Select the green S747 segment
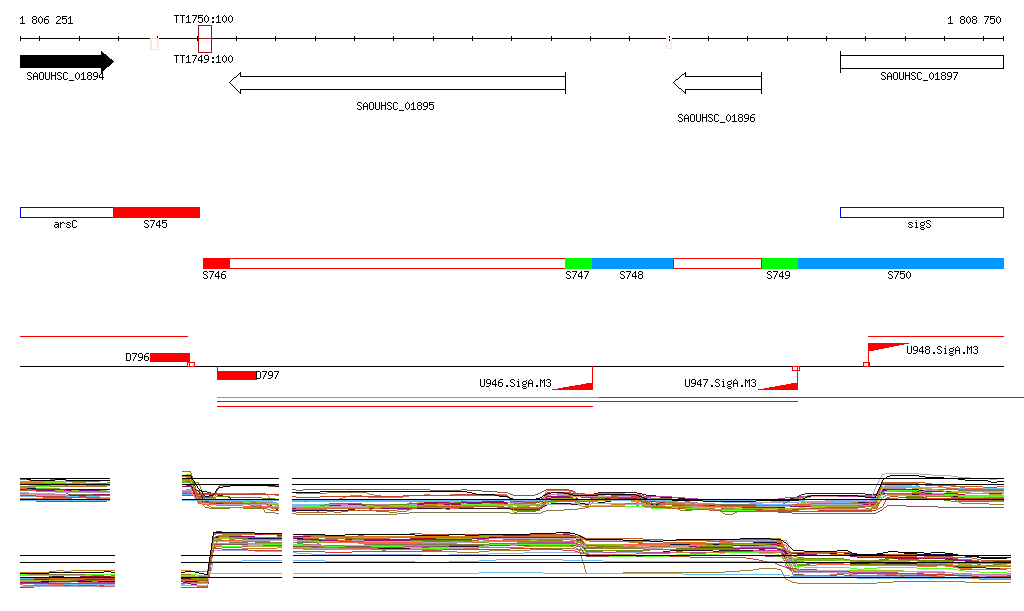1024x611 pixels. 579,264
